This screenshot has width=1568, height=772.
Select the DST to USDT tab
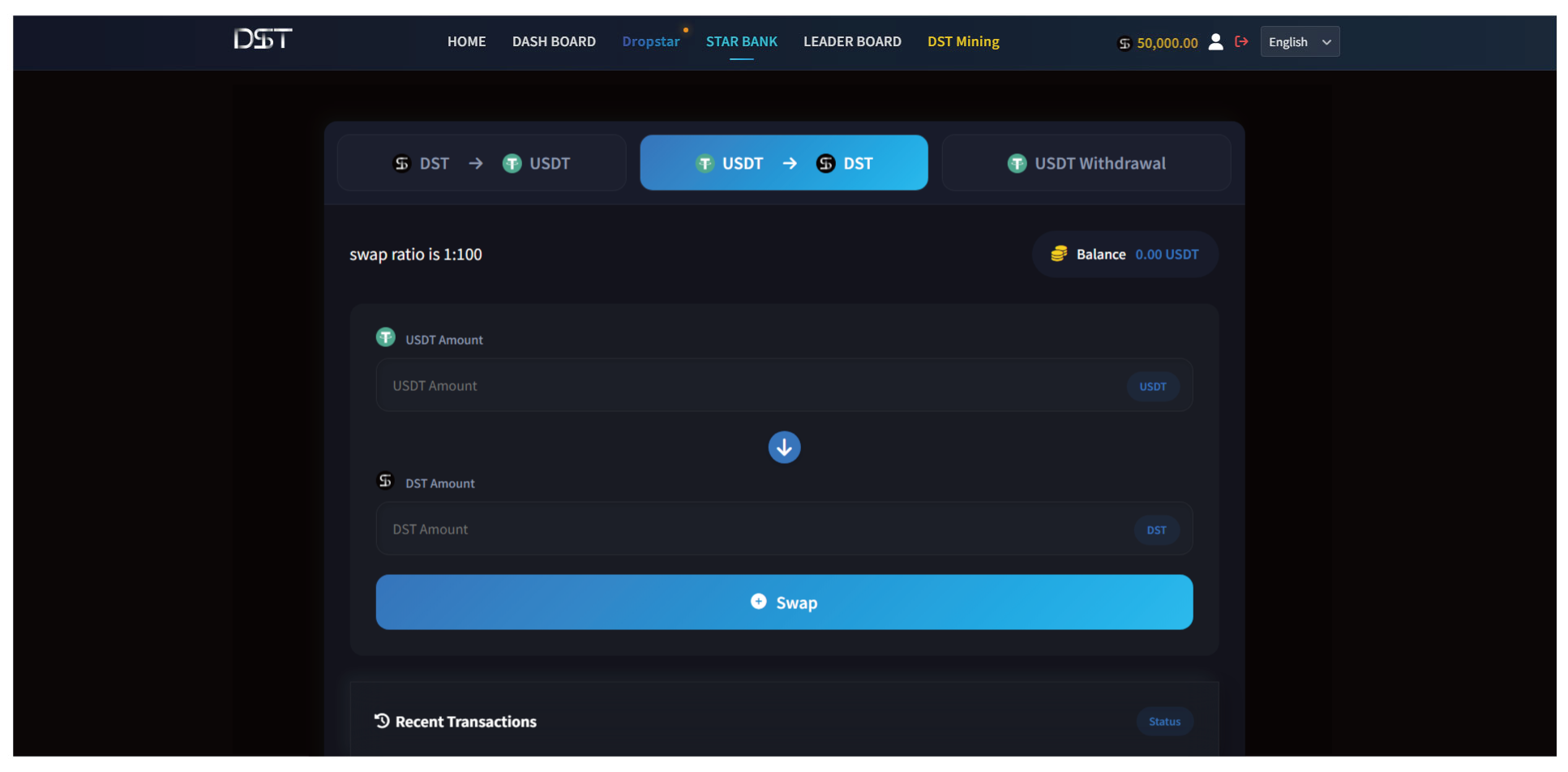[482, 163]
